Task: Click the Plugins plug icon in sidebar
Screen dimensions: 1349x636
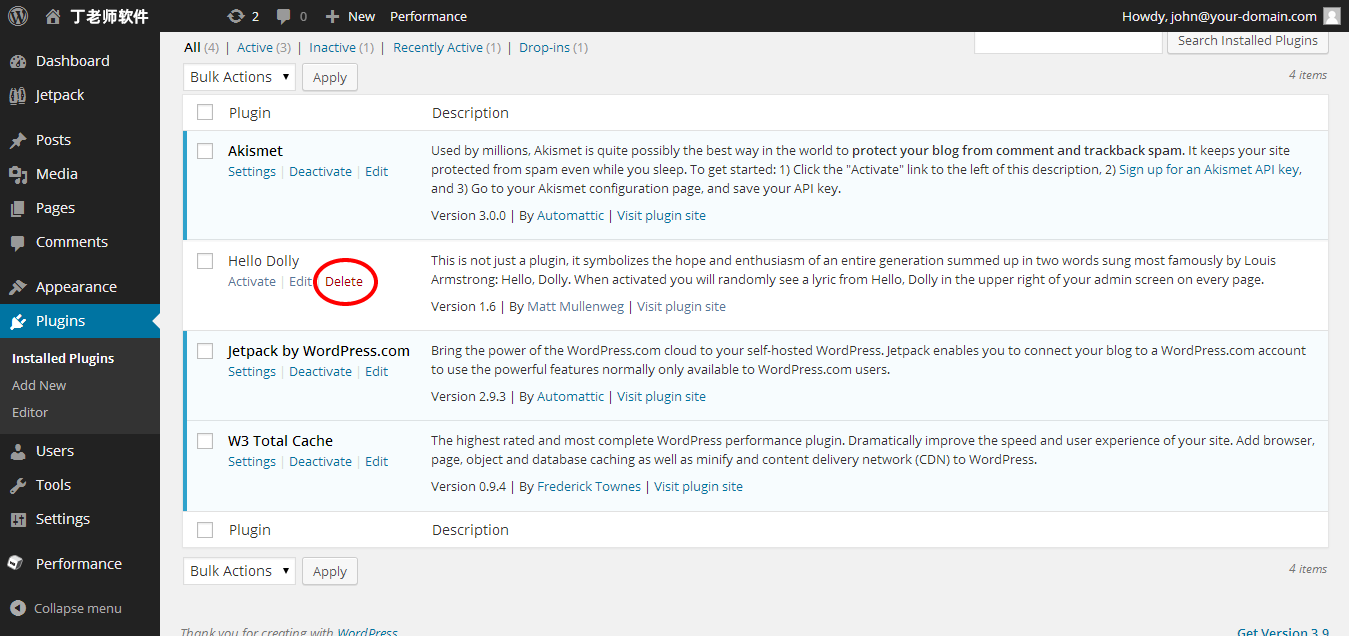Action: click(x=17, y=321)
